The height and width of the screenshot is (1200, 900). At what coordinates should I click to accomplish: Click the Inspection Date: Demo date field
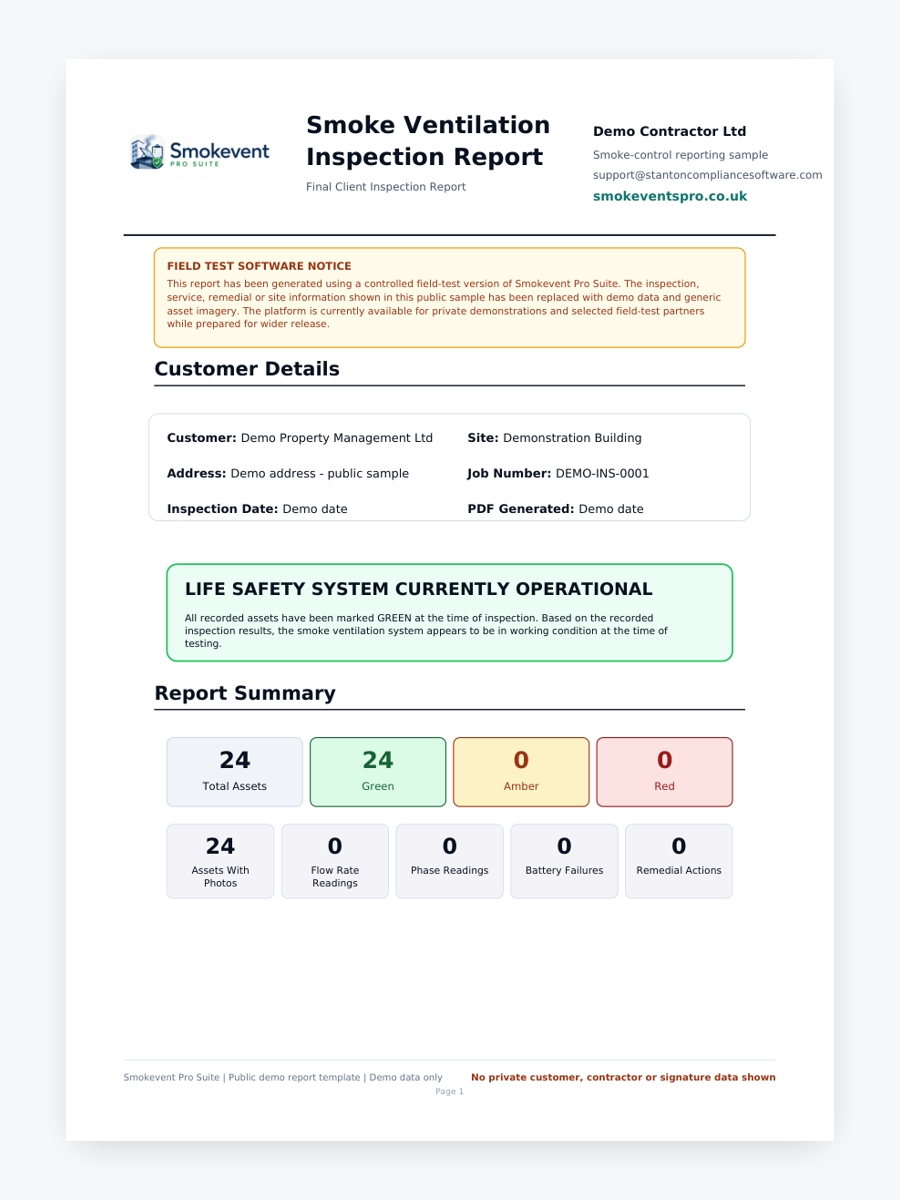(257, 509)
